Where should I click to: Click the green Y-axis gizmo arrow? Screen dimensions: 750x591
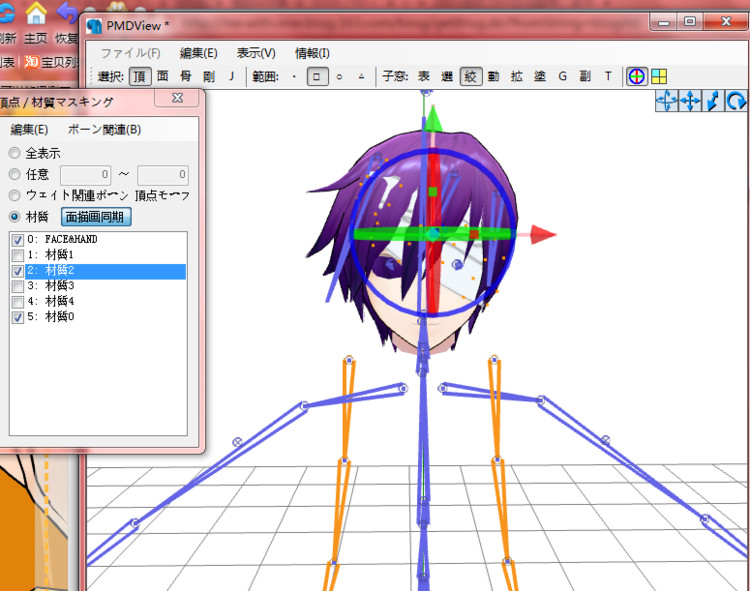(x=432, y=118)
